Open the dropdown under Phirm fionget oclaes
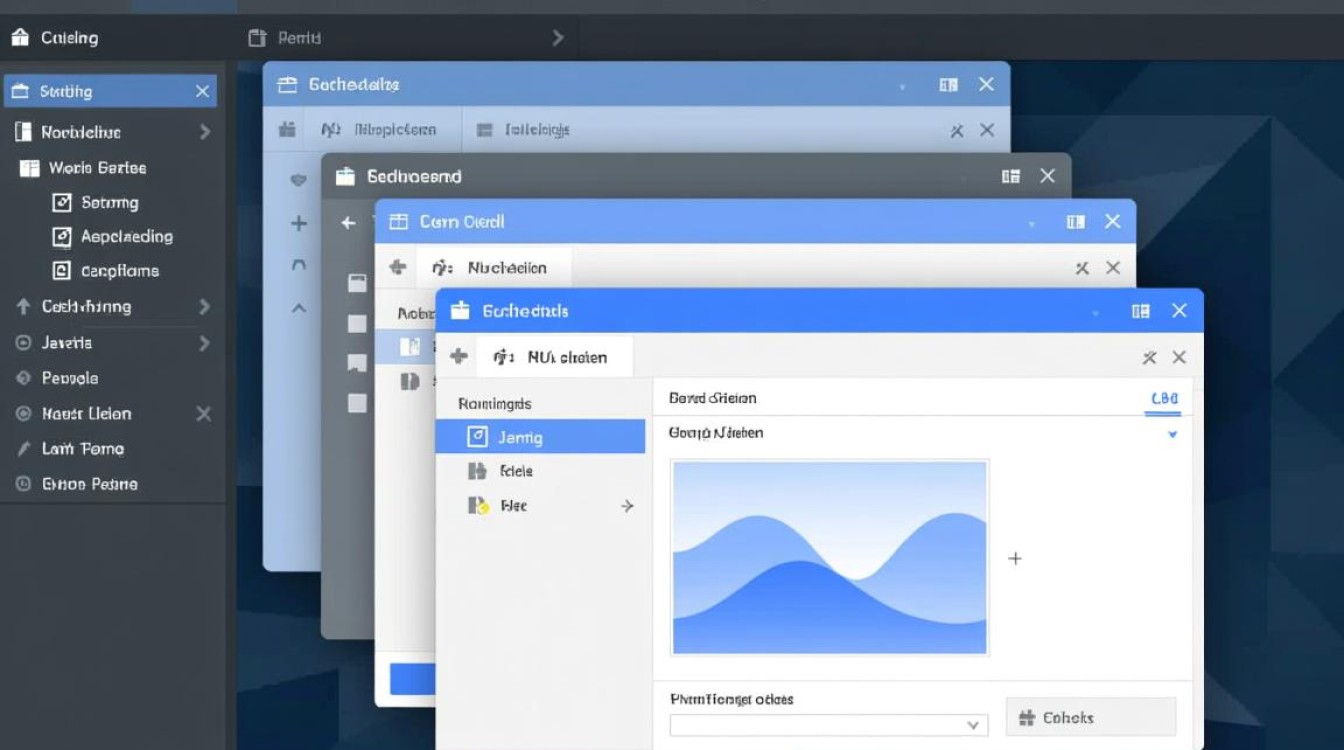Image resolution: width=1344 pixels, height=750 pixels. click(x=828, y=725)
